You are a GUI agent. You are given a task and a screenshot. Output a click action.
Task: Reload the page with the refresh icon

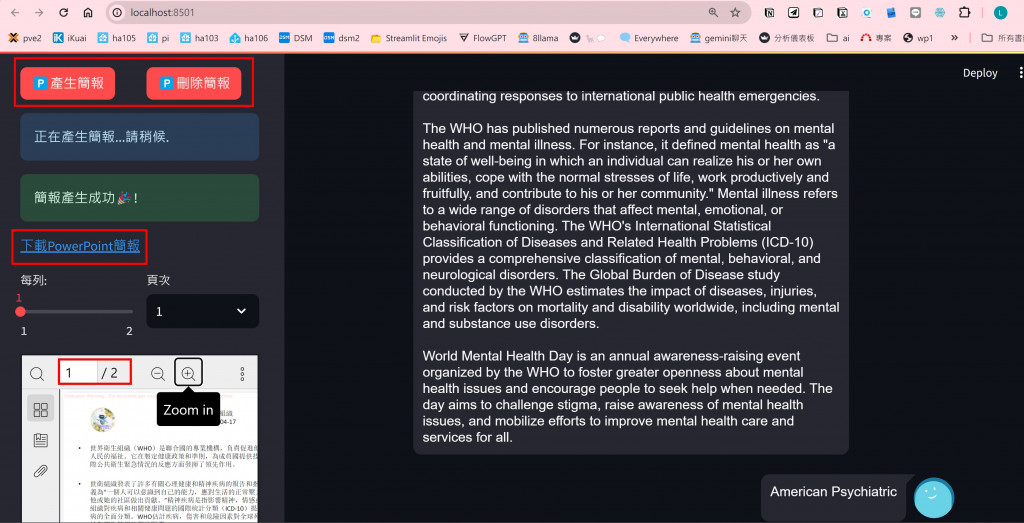[63, 12]
